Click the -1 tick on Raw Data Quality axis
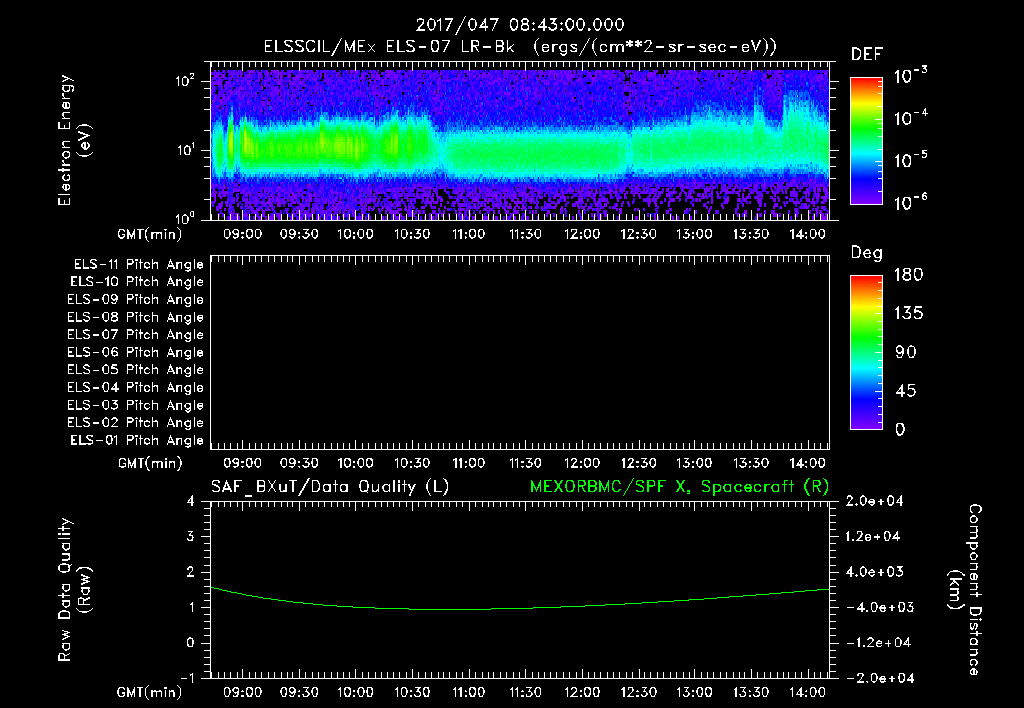The width and height of the screenshot is (1024, 708). click(x=187, y=678)
